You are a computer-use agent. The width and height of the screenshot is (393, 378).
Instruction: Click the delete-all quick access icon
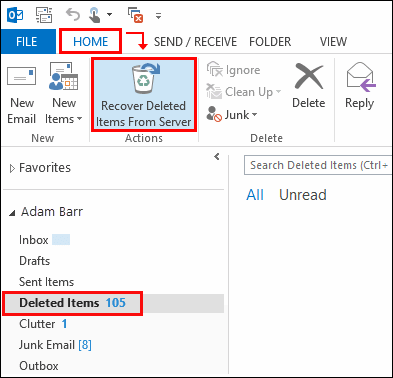tap(135, 15)
